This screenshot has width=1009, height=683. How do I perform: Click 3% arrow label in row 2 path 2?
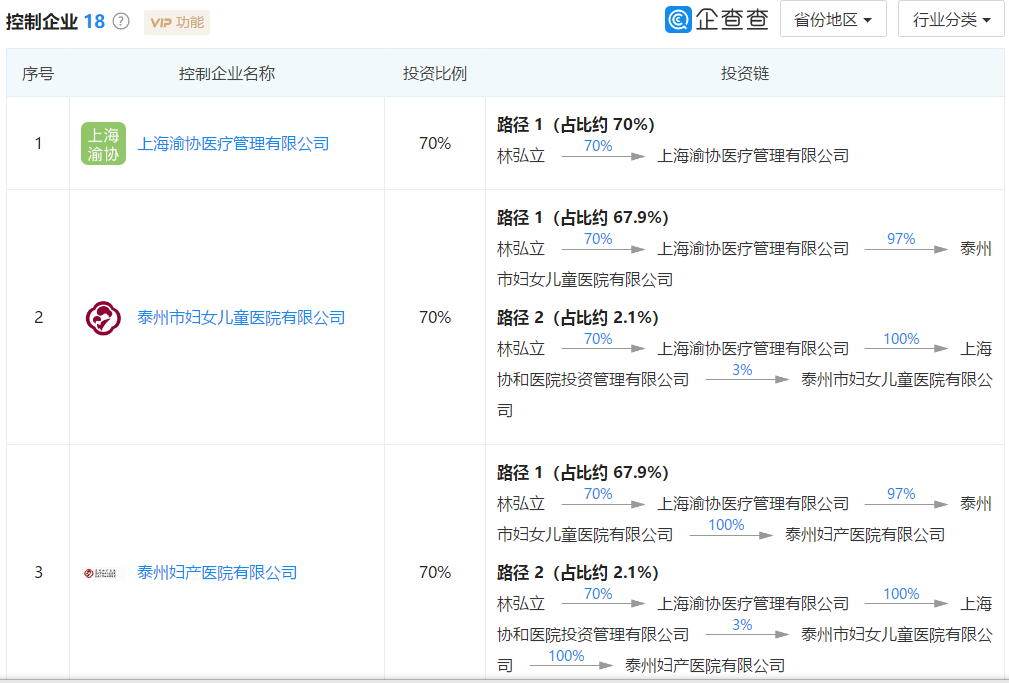(742, 370)
